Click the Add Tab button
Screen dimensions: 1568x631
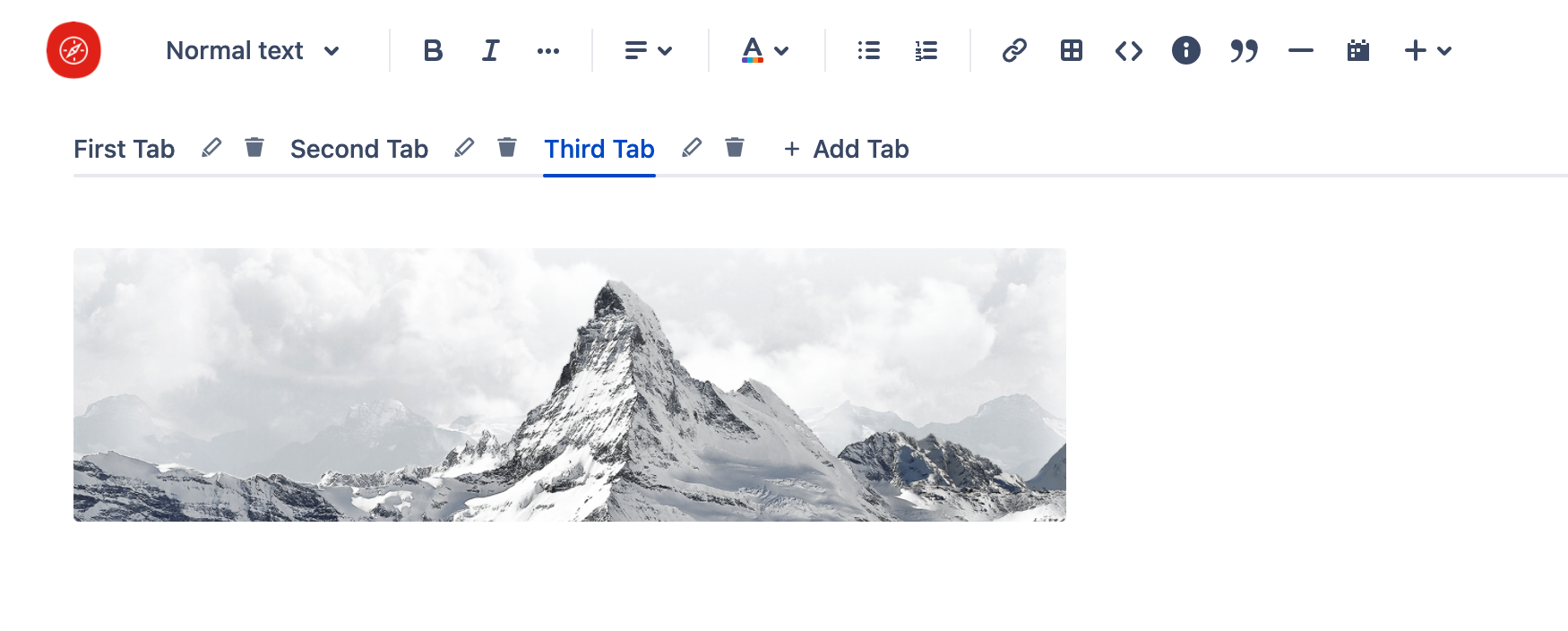click(846, 149)
